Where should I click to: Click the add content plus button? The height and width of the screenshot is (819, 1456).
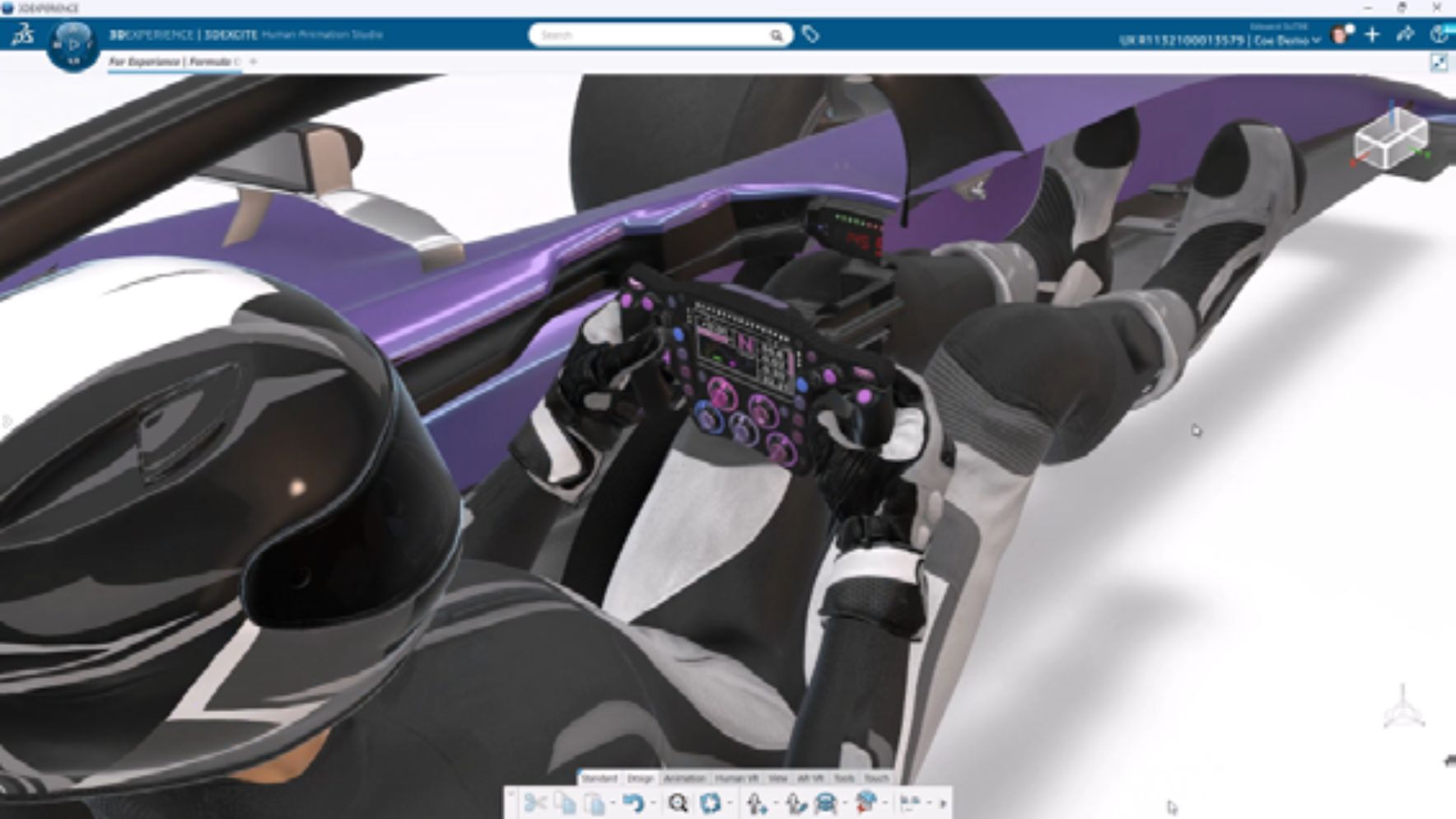click(x=1371, y=35)
